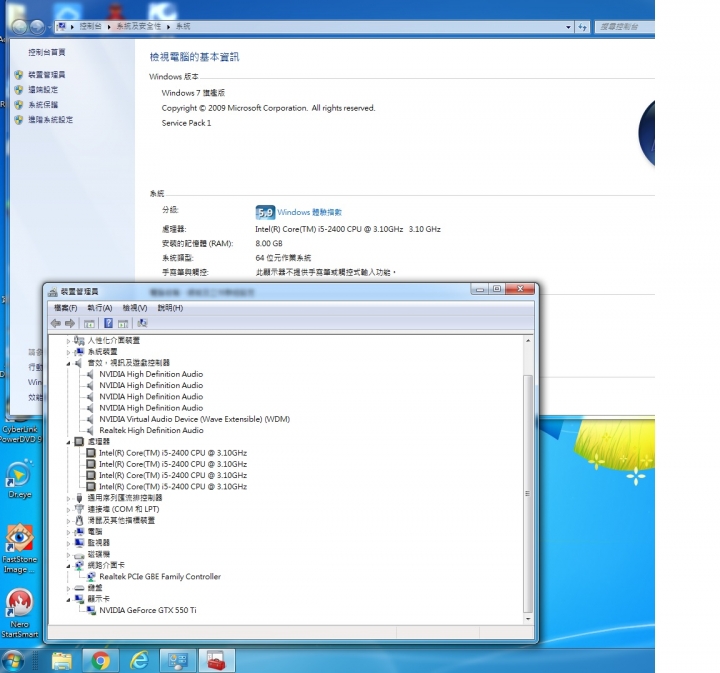This screenshot has width=720, height=673.
Task: Select Realtek PCIe GBE Family Controller
Action: pos(160,577)
